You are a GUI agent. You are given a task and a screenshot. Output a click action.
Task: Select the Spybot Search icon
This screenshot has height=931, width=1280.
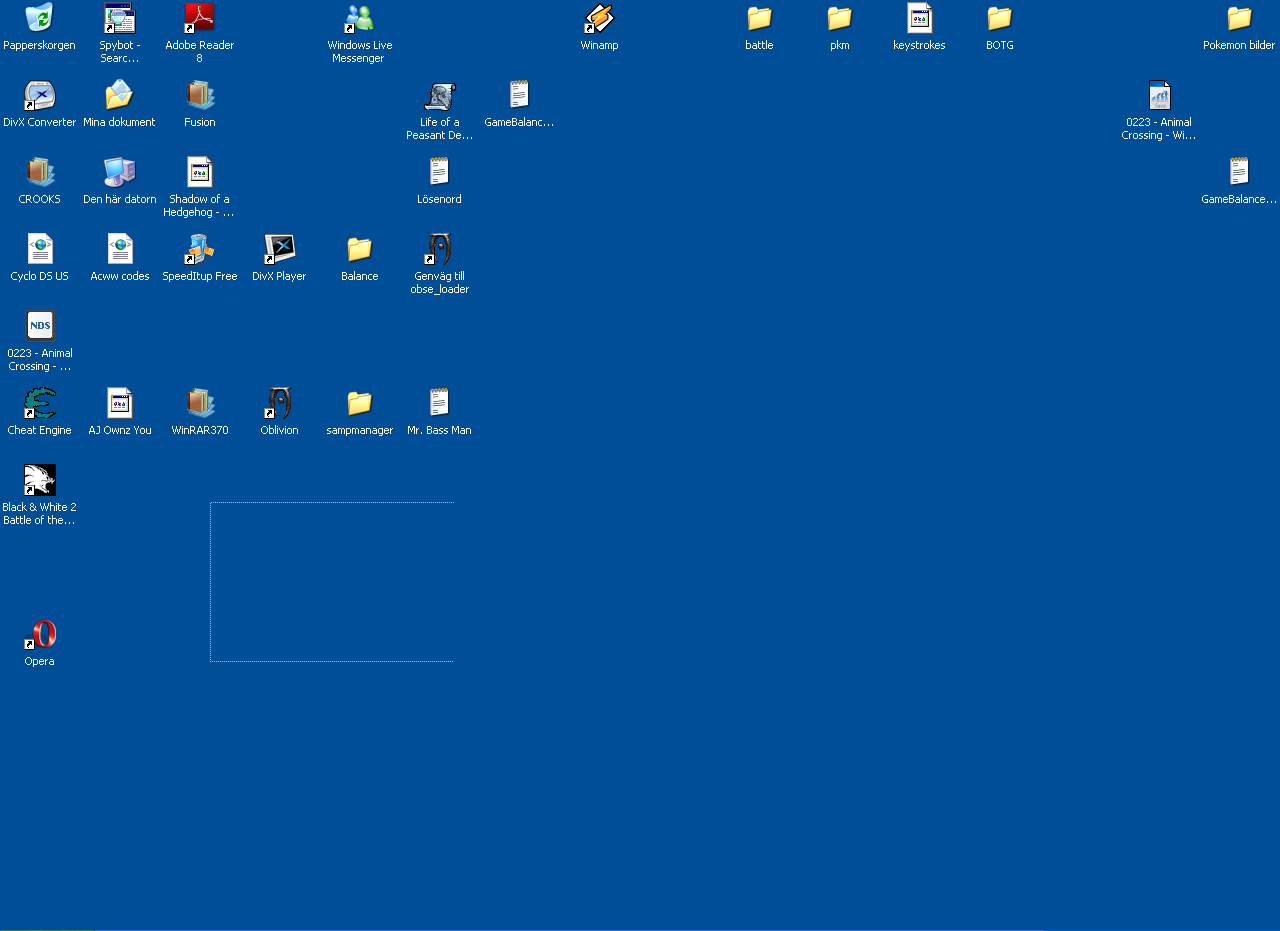[x=119, y=18]
